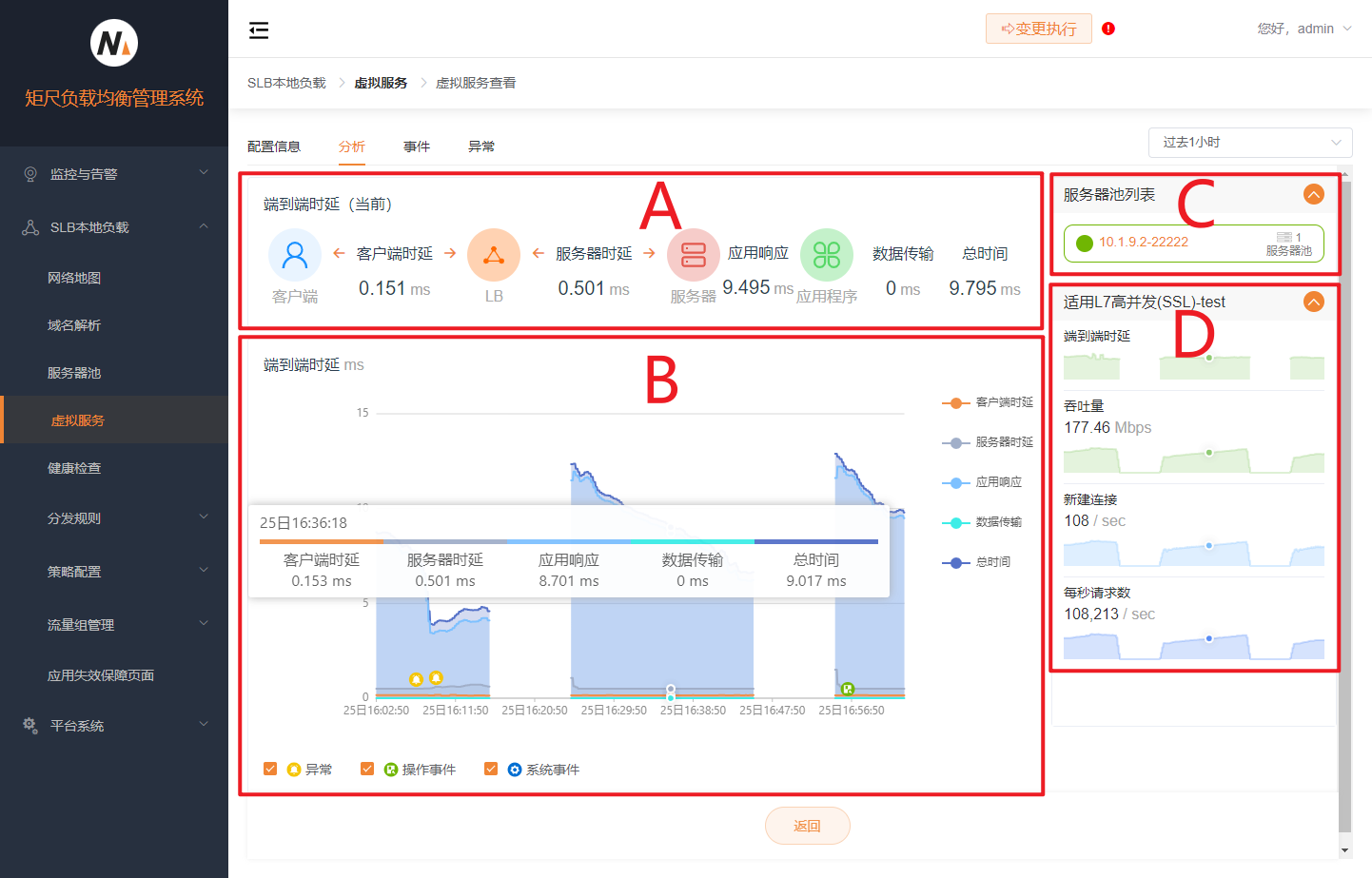The image size is (1372, 878).
Task: Collapse the 服务器池列表 panel
Action: [1313, 194]
